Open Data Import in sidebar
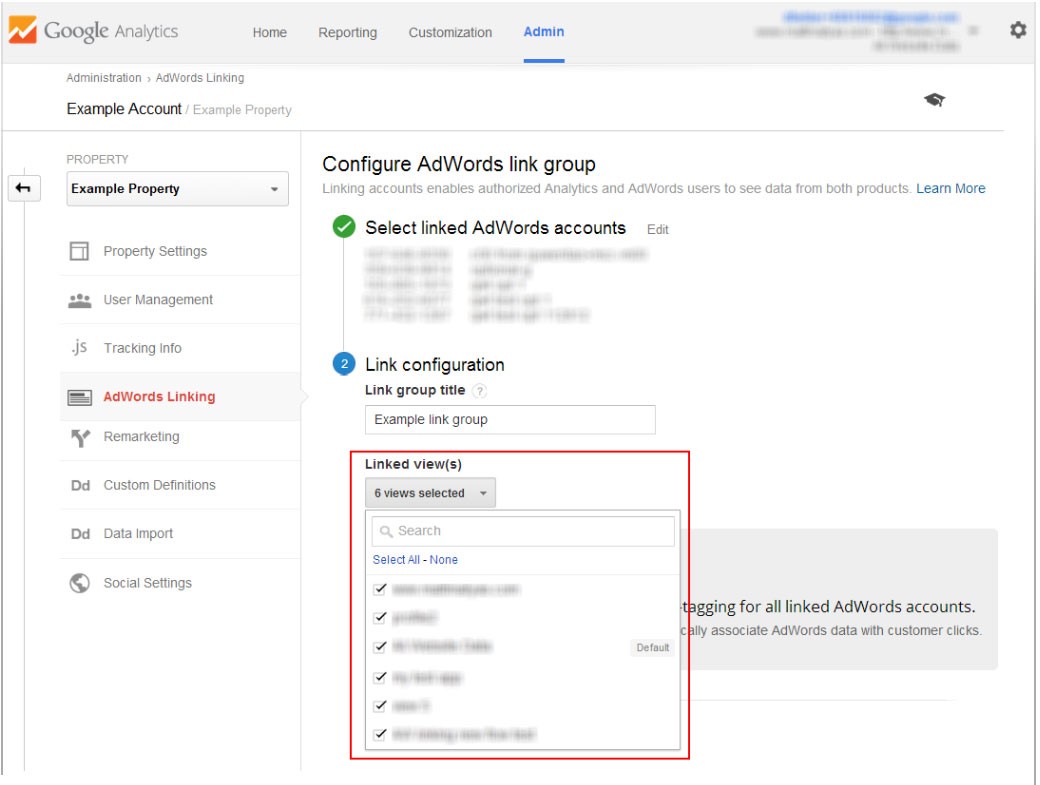 point(138,534)
